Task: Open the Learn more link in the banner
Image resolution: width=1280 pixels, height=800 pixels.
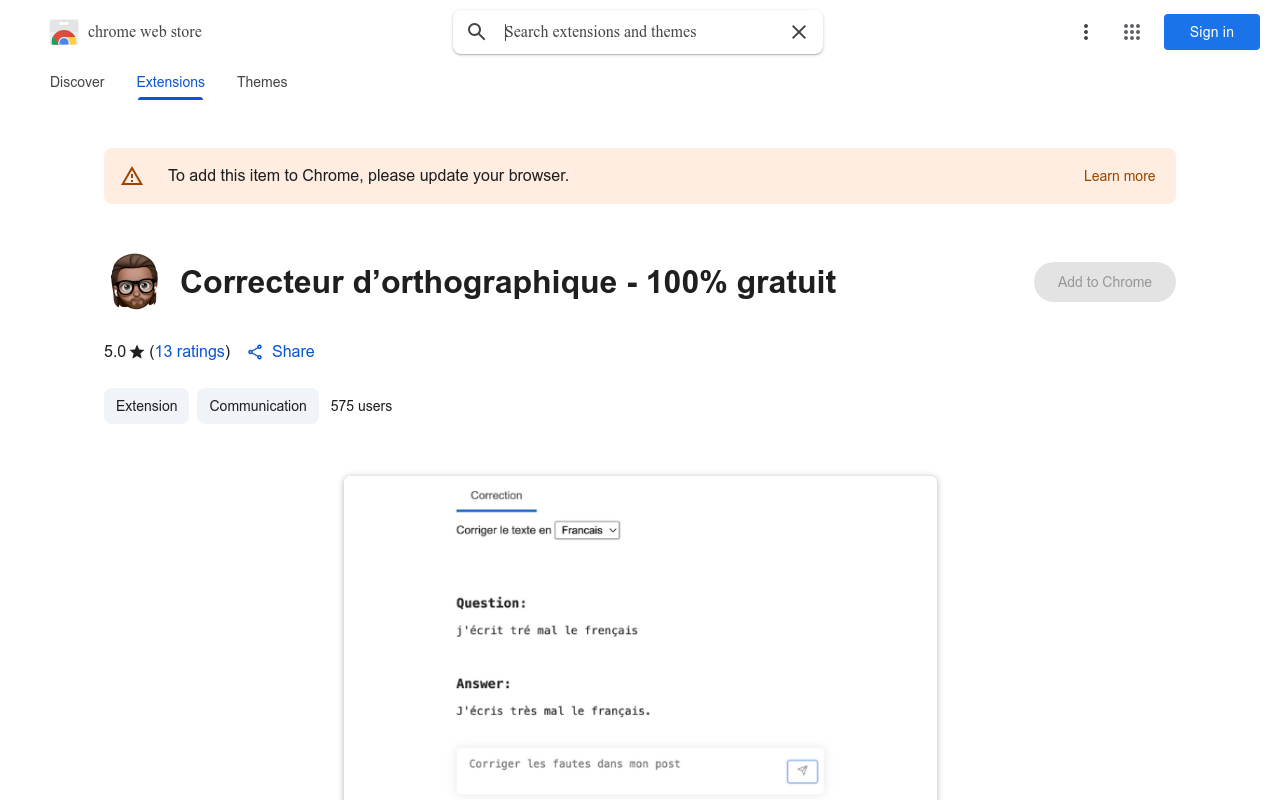Action: 1119,176
